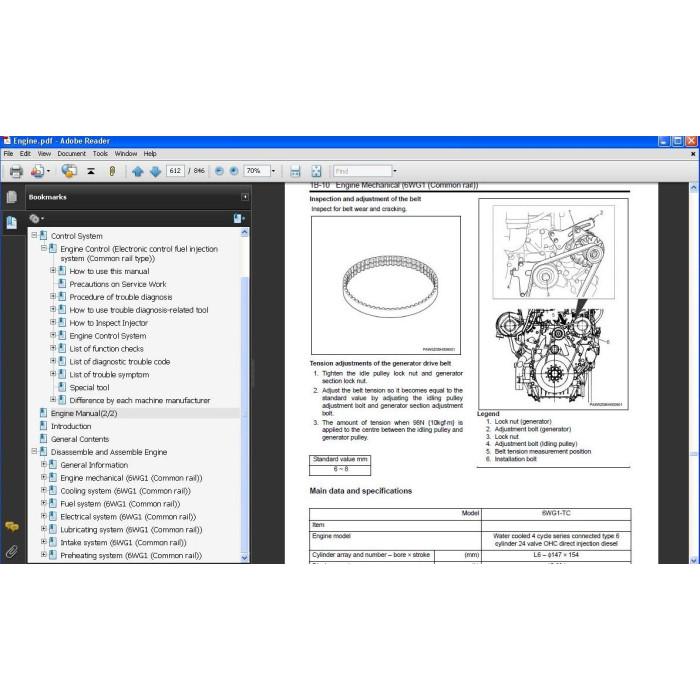Open the zoom level dropdown arrow
This screenshot has width=700, height=700.
point(273,171)
